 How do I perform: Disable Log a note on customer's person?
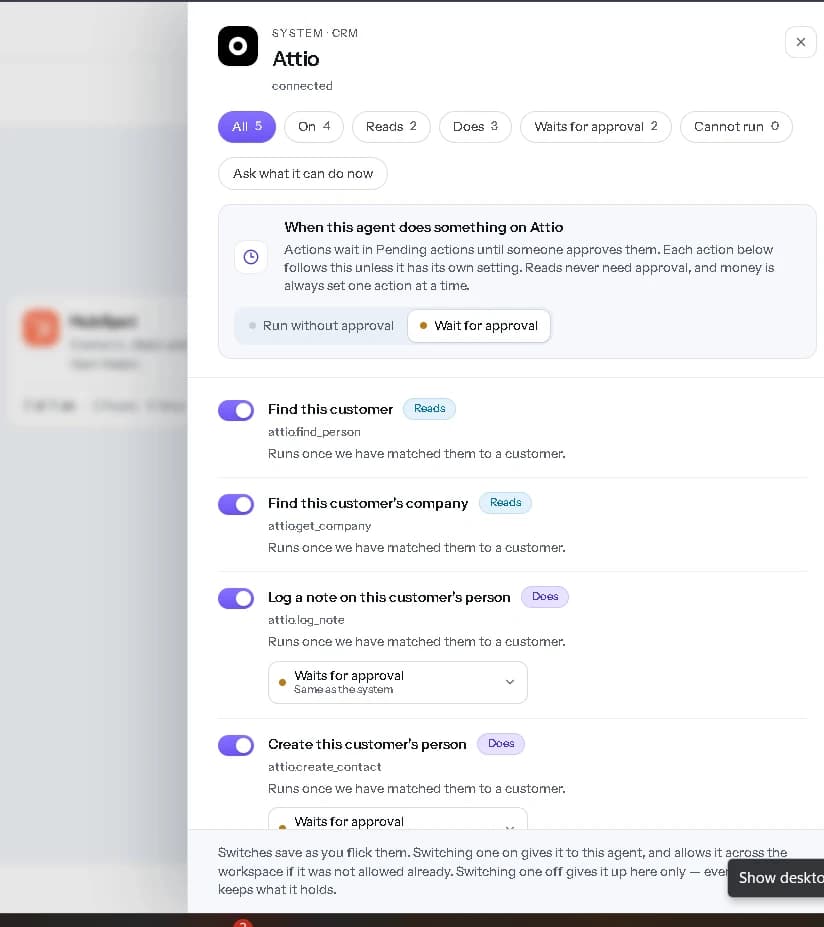click(236, 598)
